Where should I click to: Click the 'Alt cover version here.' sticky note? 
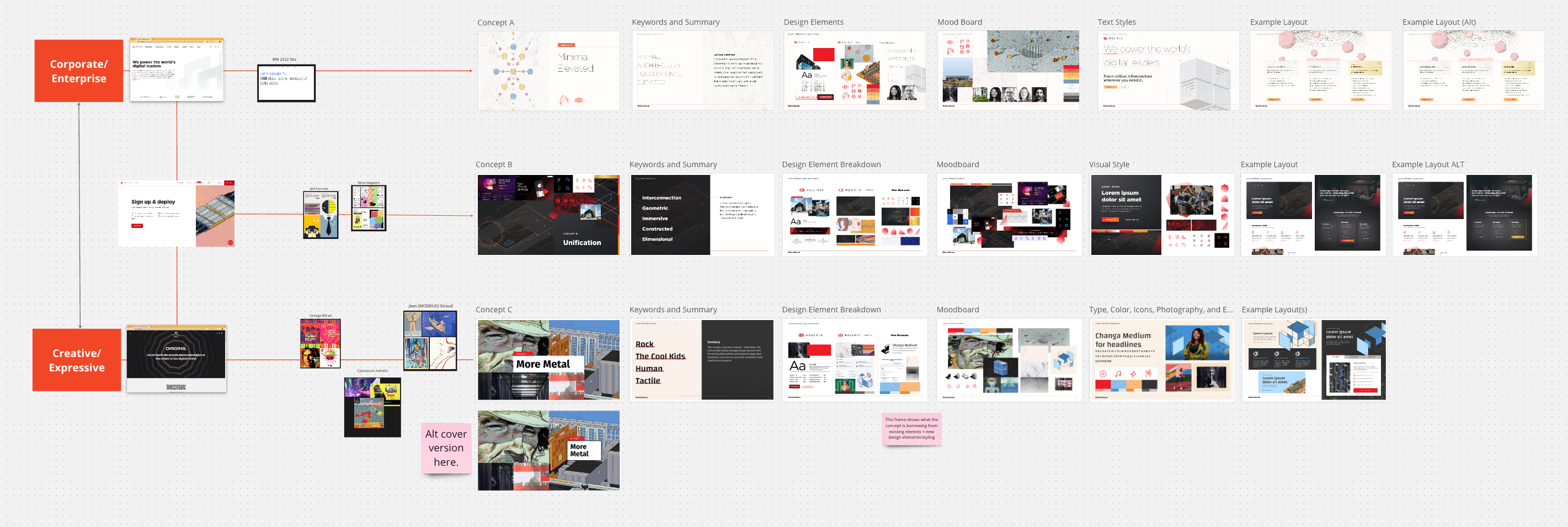[x=446, y=448]
